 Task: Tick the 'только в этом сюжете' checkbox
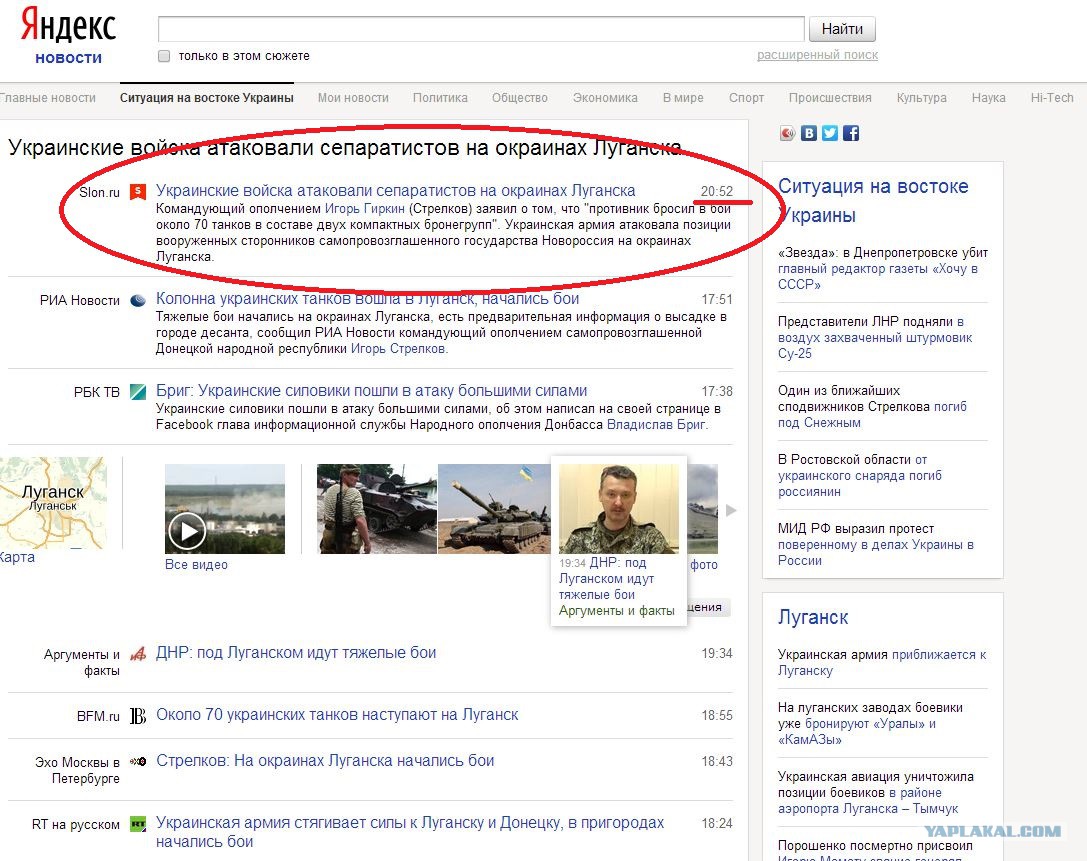click(x=164, y=56)
